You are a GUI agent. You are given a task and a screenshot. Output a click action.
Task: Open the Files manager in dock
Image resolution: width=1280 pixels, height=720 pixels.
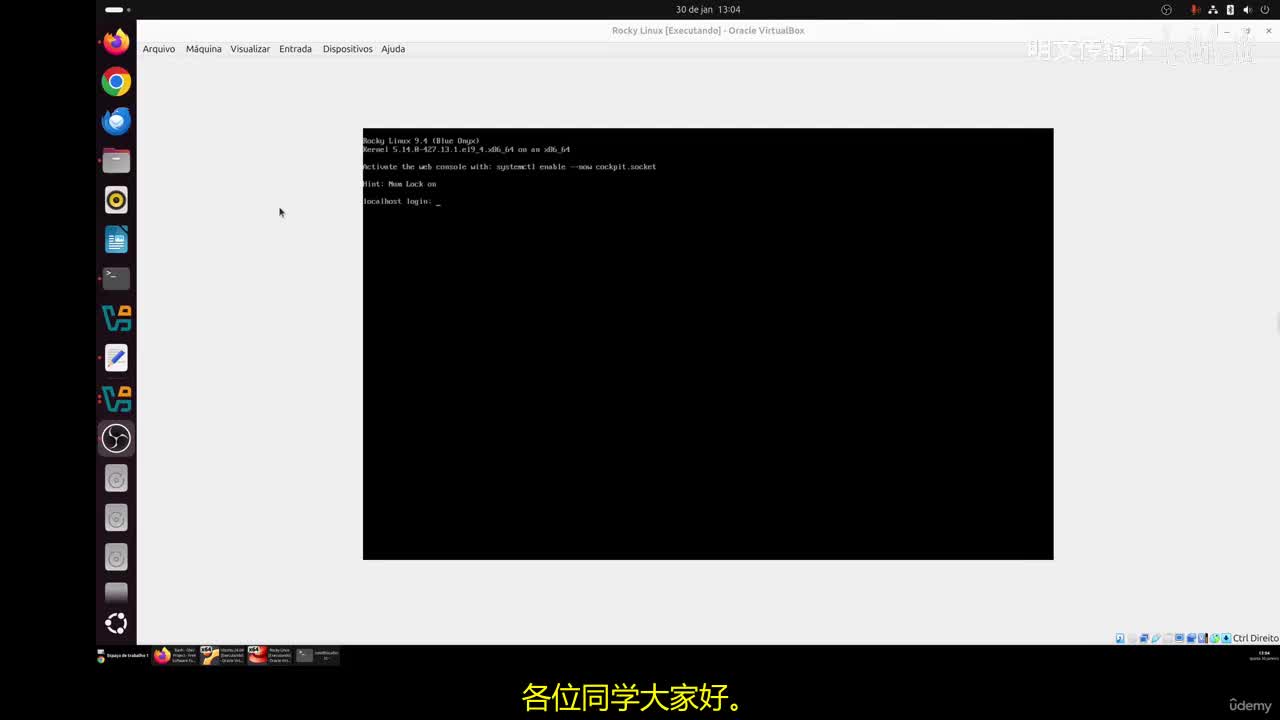pos(116,161)
